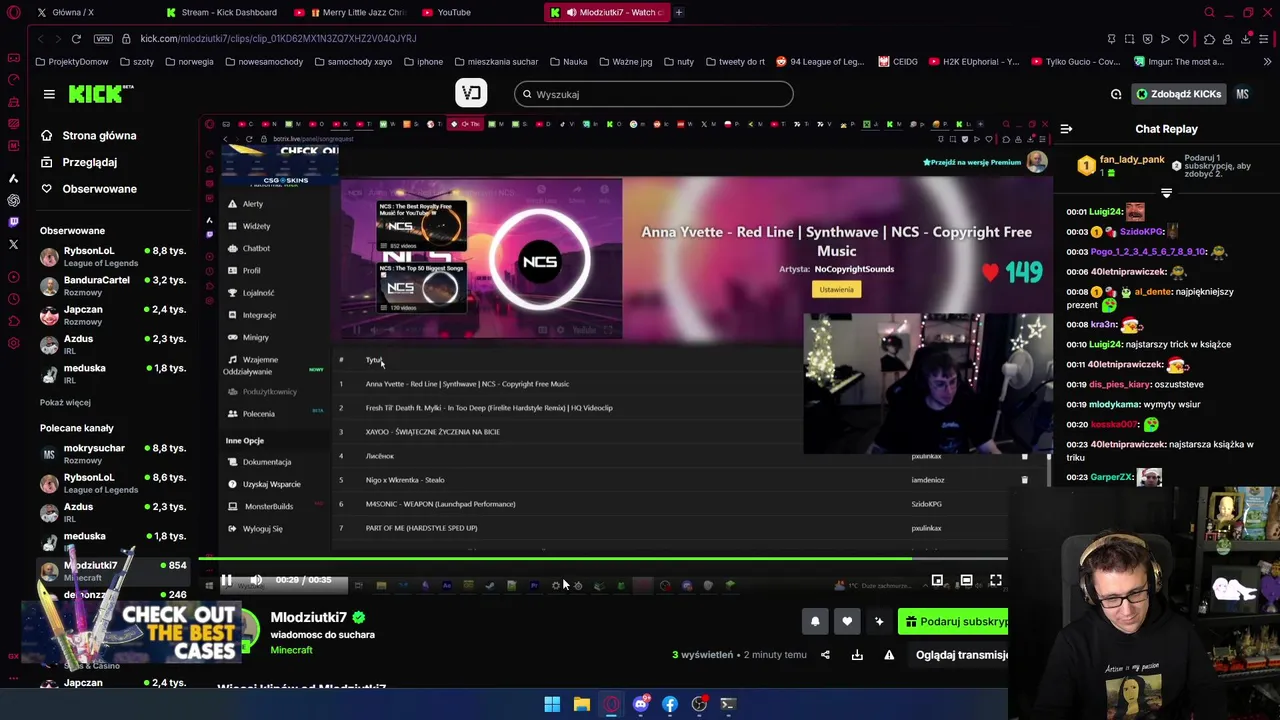Open Discord from the taskbar

tap(641, 704)
